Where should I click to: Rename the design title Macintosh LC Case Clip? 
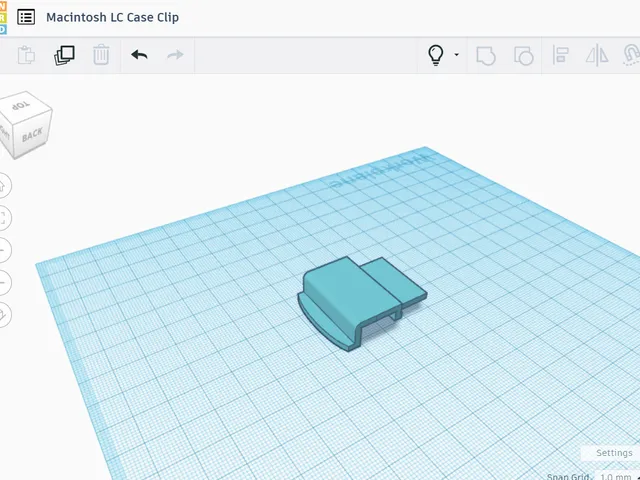click(x=112, y=17)
